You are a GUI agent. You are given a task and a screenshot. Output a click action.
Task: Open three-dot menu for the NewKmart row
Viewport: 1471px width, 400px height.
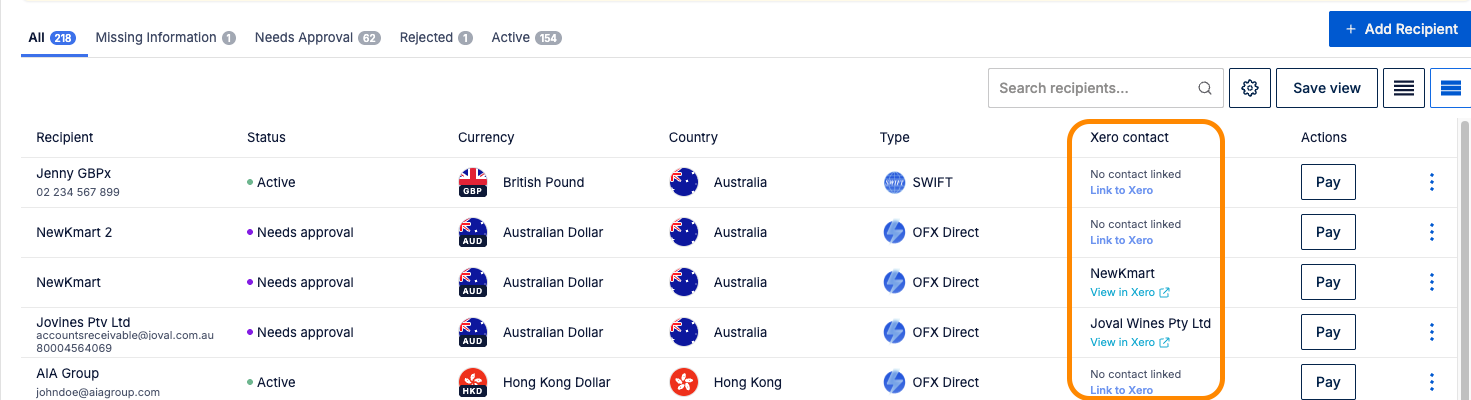pyautogui.click(x=1432, y=282)
